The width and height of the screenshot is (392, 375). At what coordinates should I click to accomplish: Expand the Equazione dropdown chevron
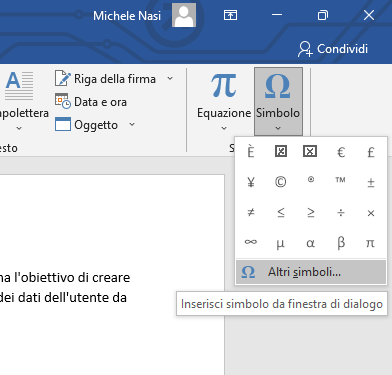pos(224,128)
